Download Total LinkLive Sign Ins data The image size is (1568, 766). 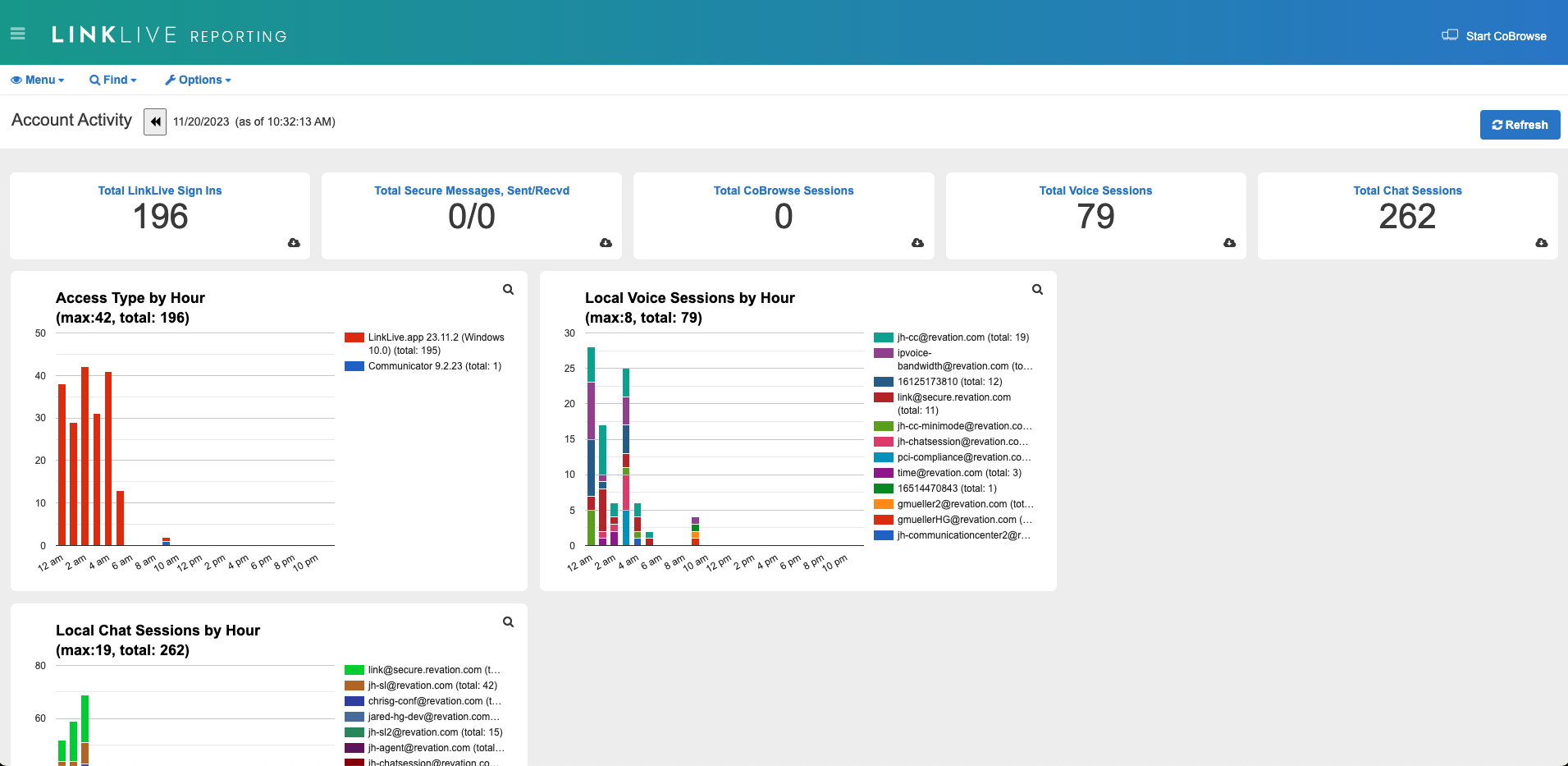point(294,243)
